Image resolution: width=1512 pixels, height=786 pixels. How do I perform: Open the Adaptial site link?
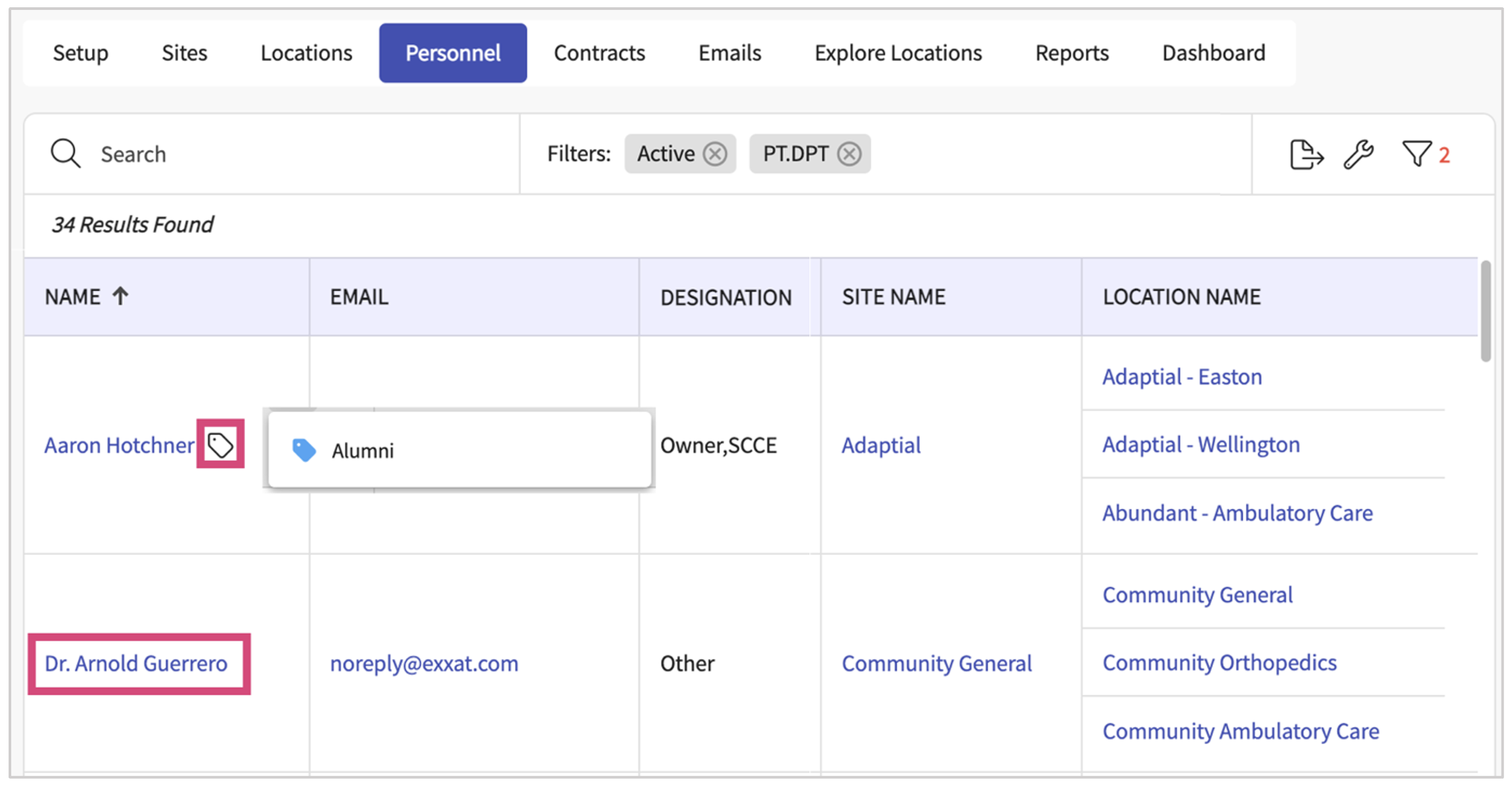[x=881, y=445]
